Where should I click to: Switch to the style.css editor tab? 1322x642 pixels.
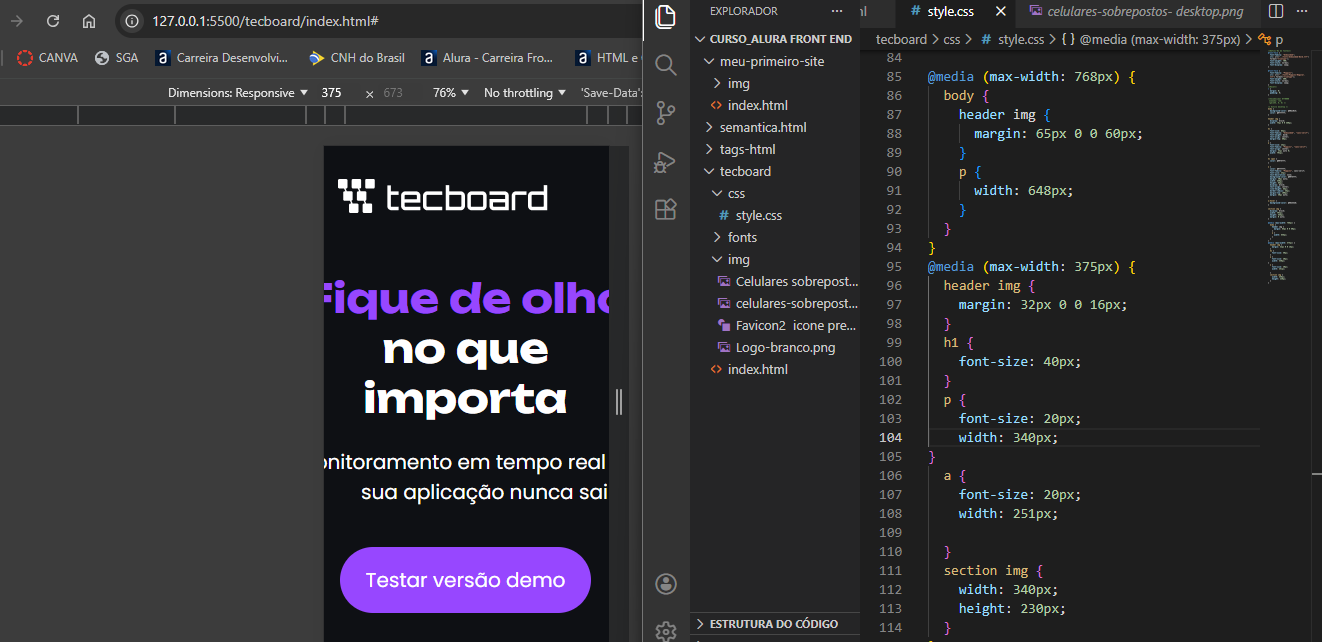coord(950,12)
